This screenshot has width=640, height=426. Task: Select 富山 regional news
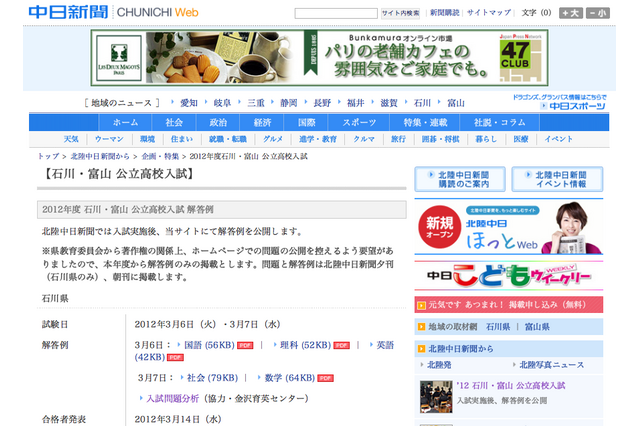pyautogui.click(x=456, y=103)
